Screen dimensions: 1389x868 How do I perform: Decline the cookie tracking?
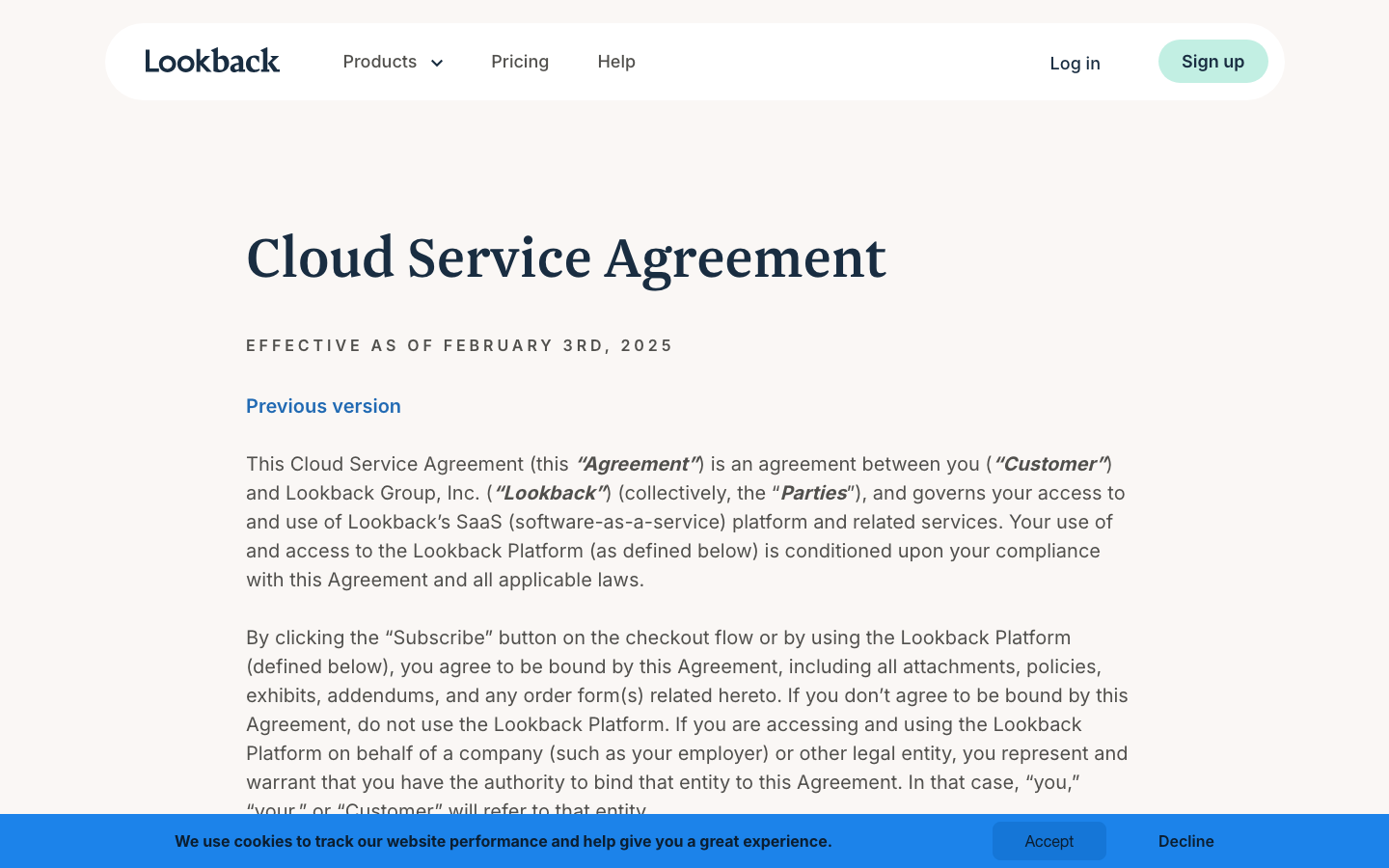click(1186, 841)
